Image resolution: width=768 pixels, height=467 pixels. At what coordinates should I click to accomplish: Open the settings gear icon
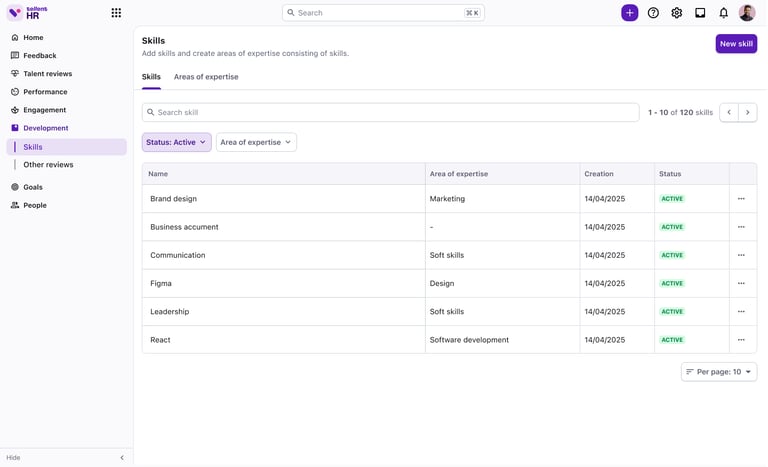[677, 13]
